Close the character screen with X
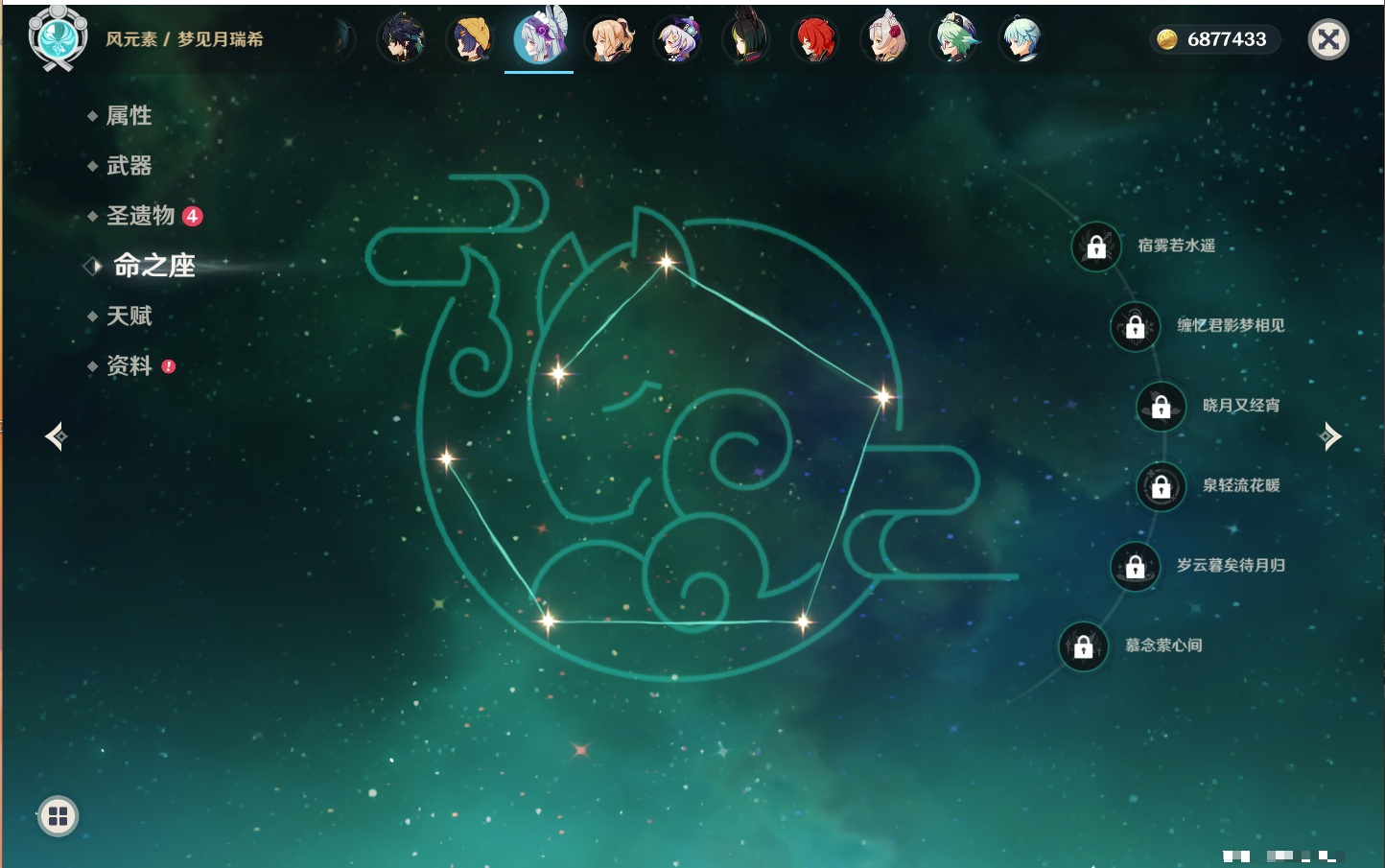This screenshot has height=868, width=1385. 1328,39
